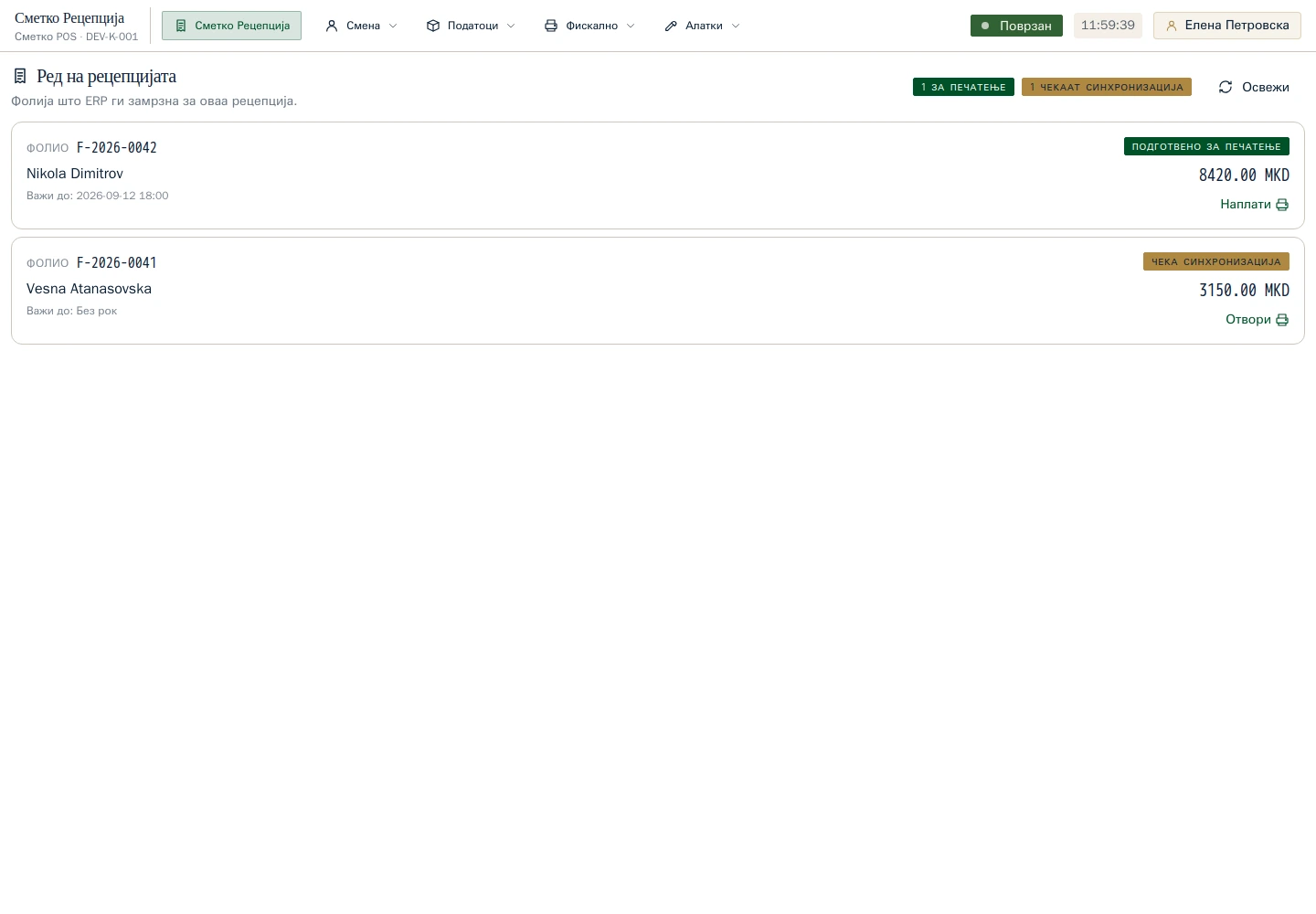This screenshot has height=914, width=1316.
Task: Click the 'Чека синхронизација' status badge
Action: [x=1216, y=261]
